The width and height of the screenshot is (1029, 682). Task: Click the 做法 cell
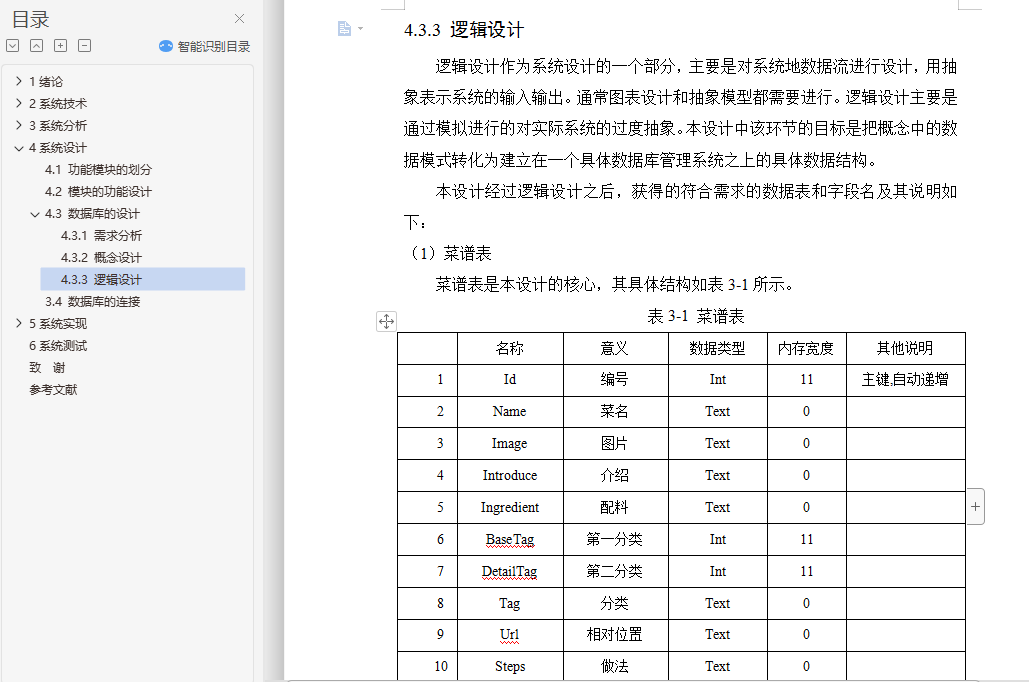tap(616, 666)
